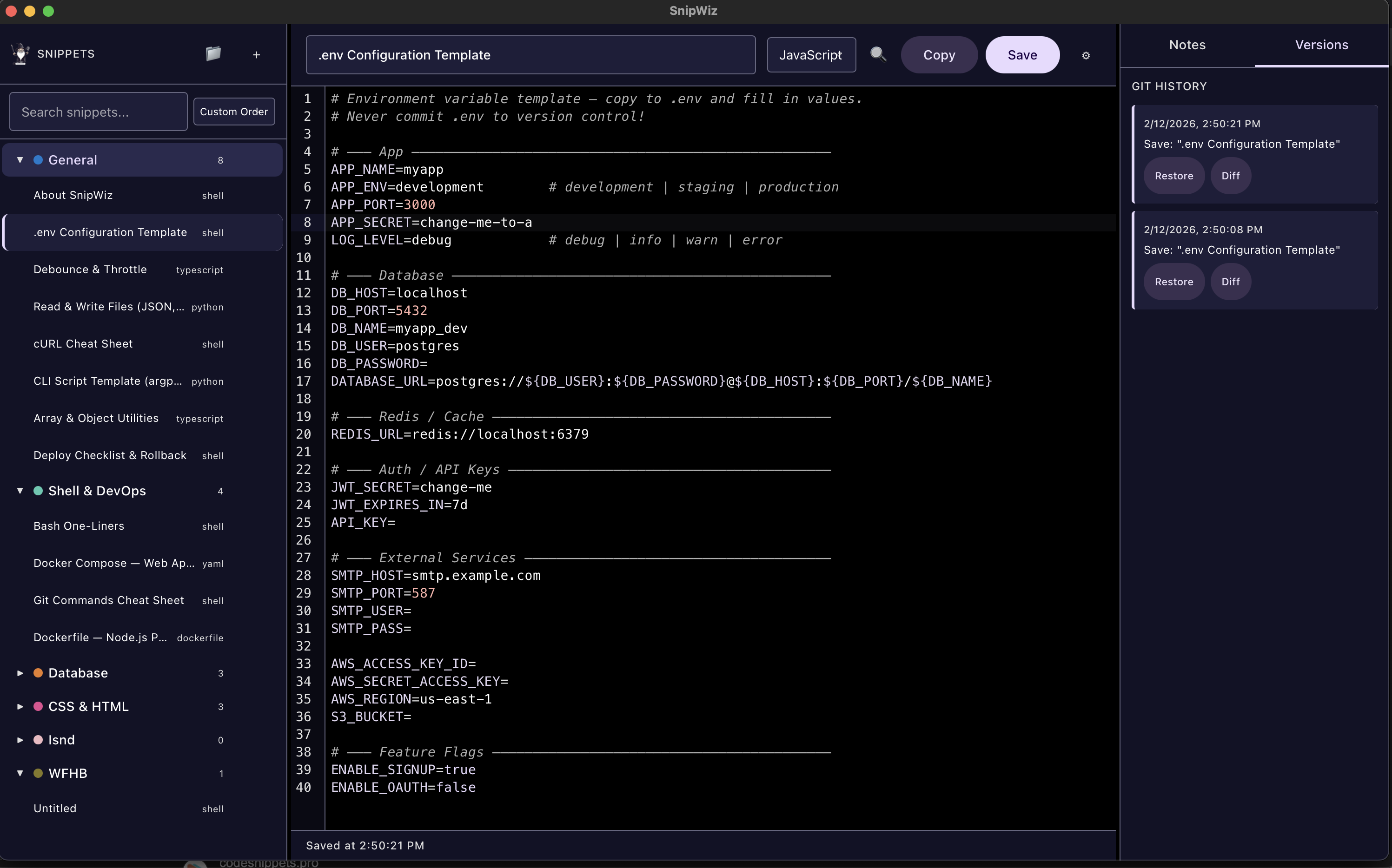Expand the Database category

coord(19,673)
